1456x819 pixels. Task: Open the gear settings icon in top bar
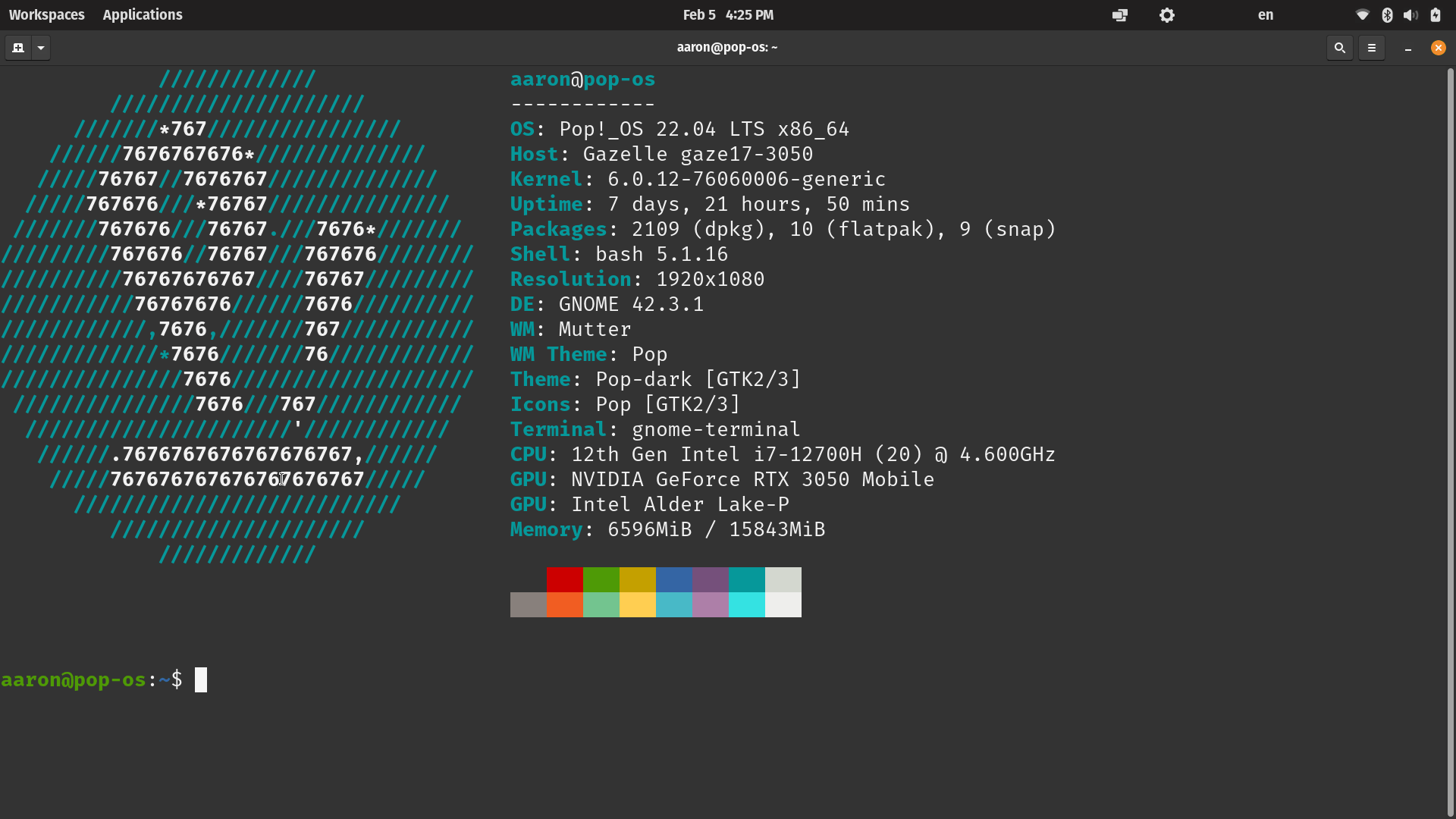[x=1167, y=15]
